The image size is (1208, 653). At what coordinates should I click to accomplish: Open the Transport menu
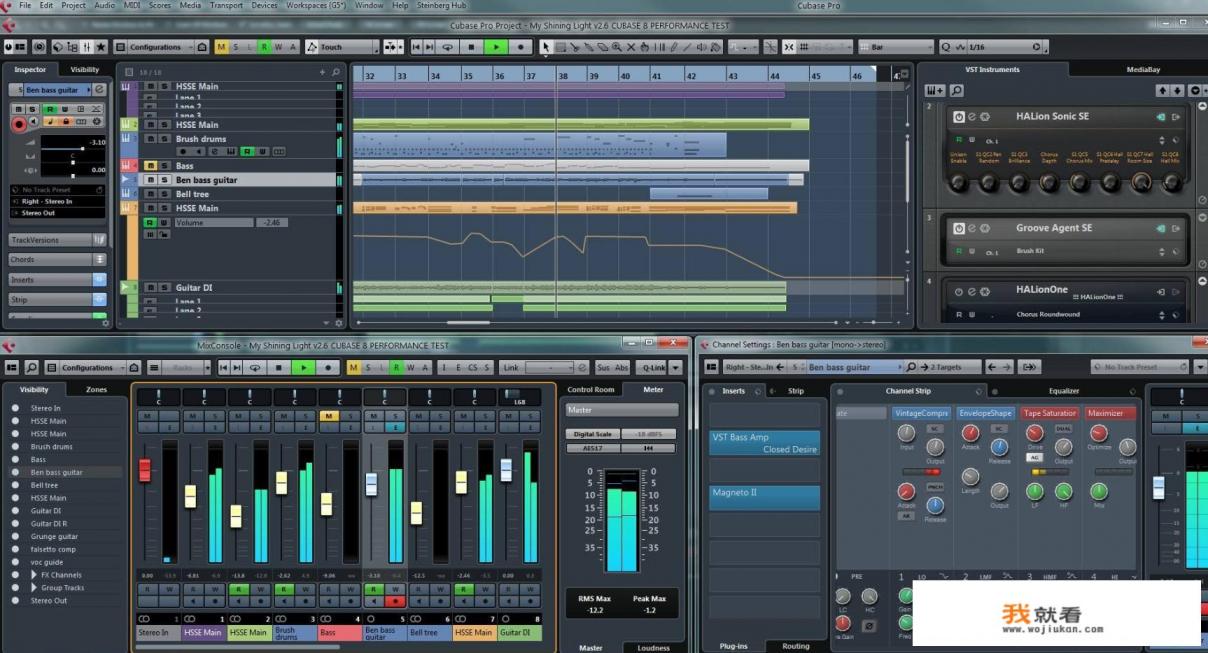point(226,5)
